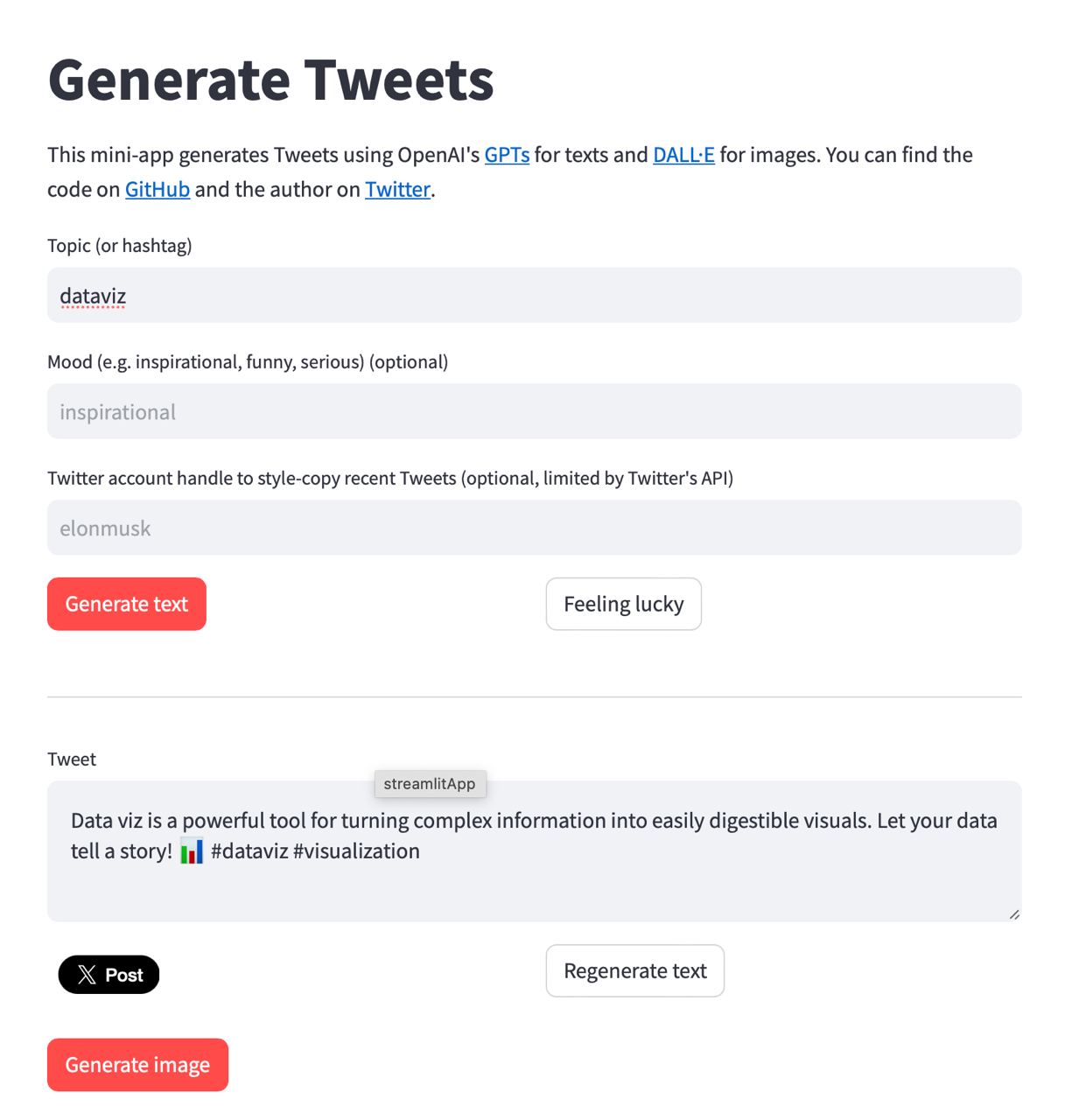This screenshot has width=1065, height=1120.
Task: Click the Mood field showing inspirational placeholder
Action: click(x=534, y=412)
